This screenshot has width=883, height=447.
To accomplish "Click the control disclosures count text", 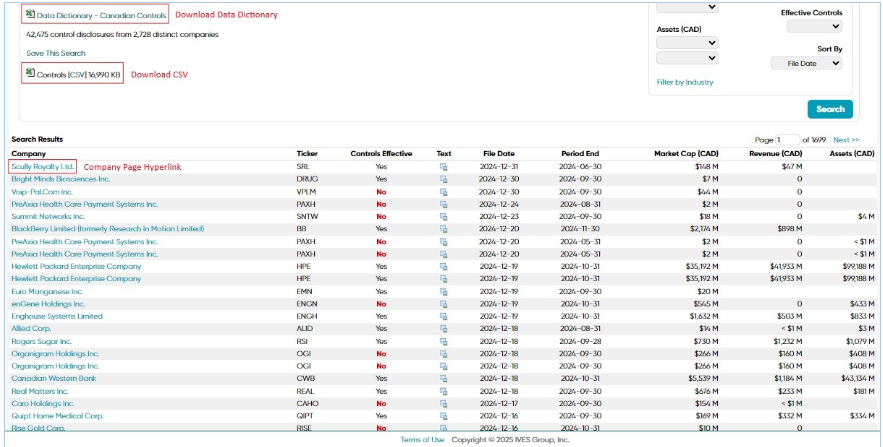I will click(122, 34).
